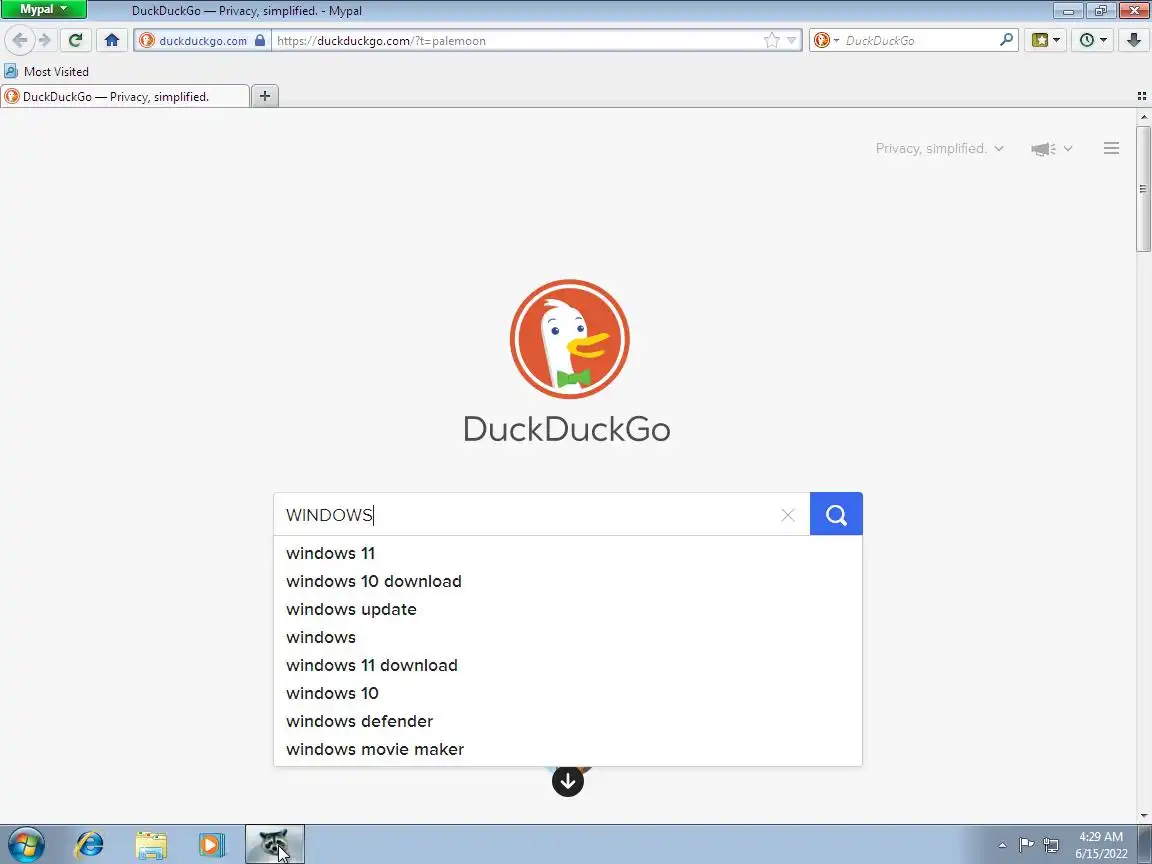Viewport: 1152px width, 864px height.
Task: Click the black down-arrow circle button
Action: [x=568, y=781]
